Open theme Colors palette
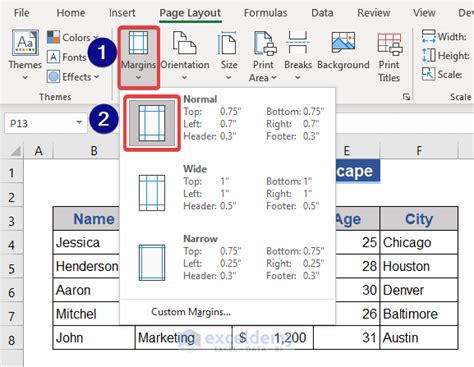474x367 pixels. click(x=72, y=37)
